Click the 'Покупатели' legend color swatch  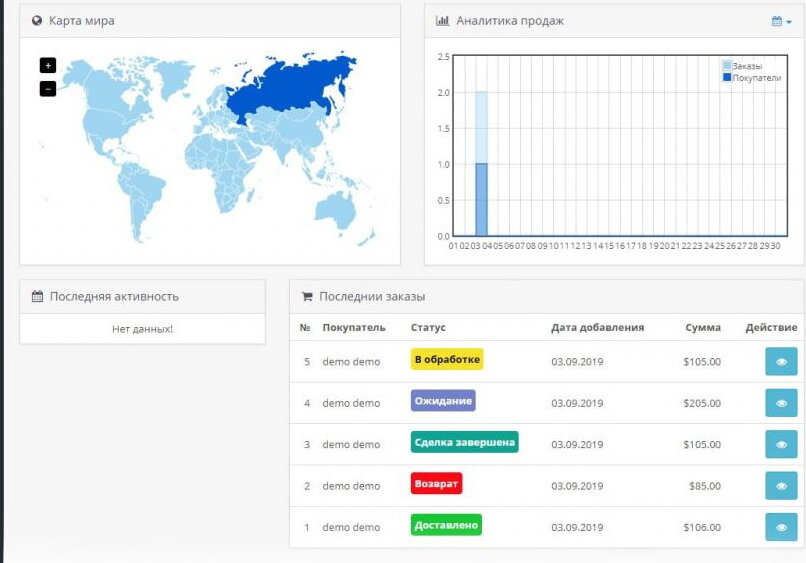(x=727, y=77)
